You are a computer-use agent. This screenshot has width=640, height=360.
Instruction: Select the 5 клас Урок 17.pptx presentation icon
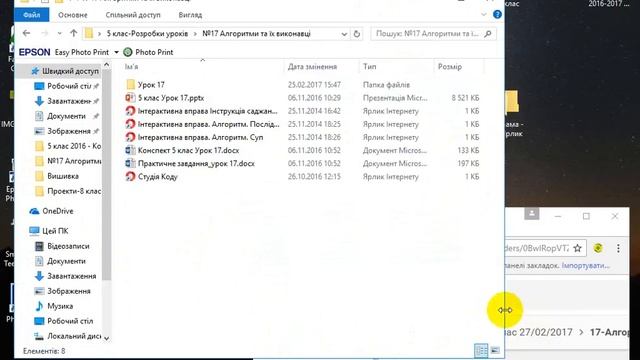[x=130, y=98]
